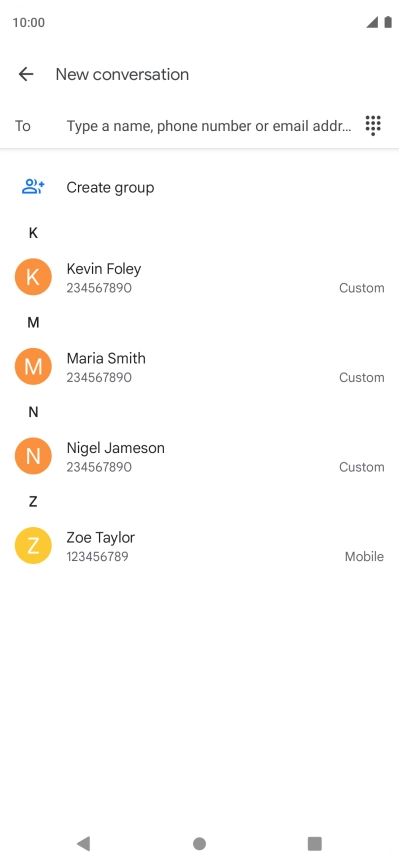Select Kevin Foley's orange K avatar
The width and height of the screenshot is (399, 866).
click(x=33, y=277)
